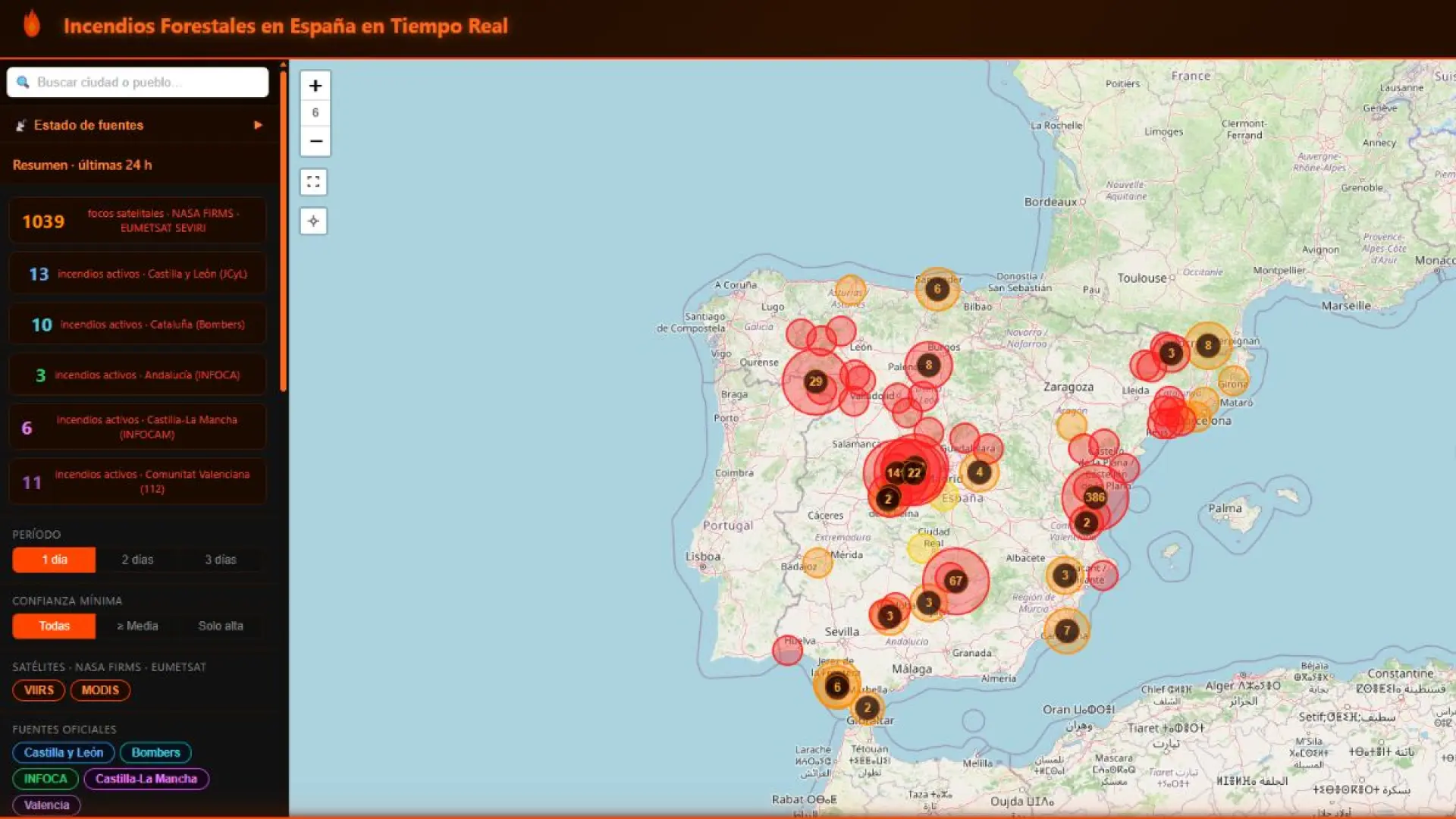Open the 29 fire cluster near Ourense

(x=815, y=381)
